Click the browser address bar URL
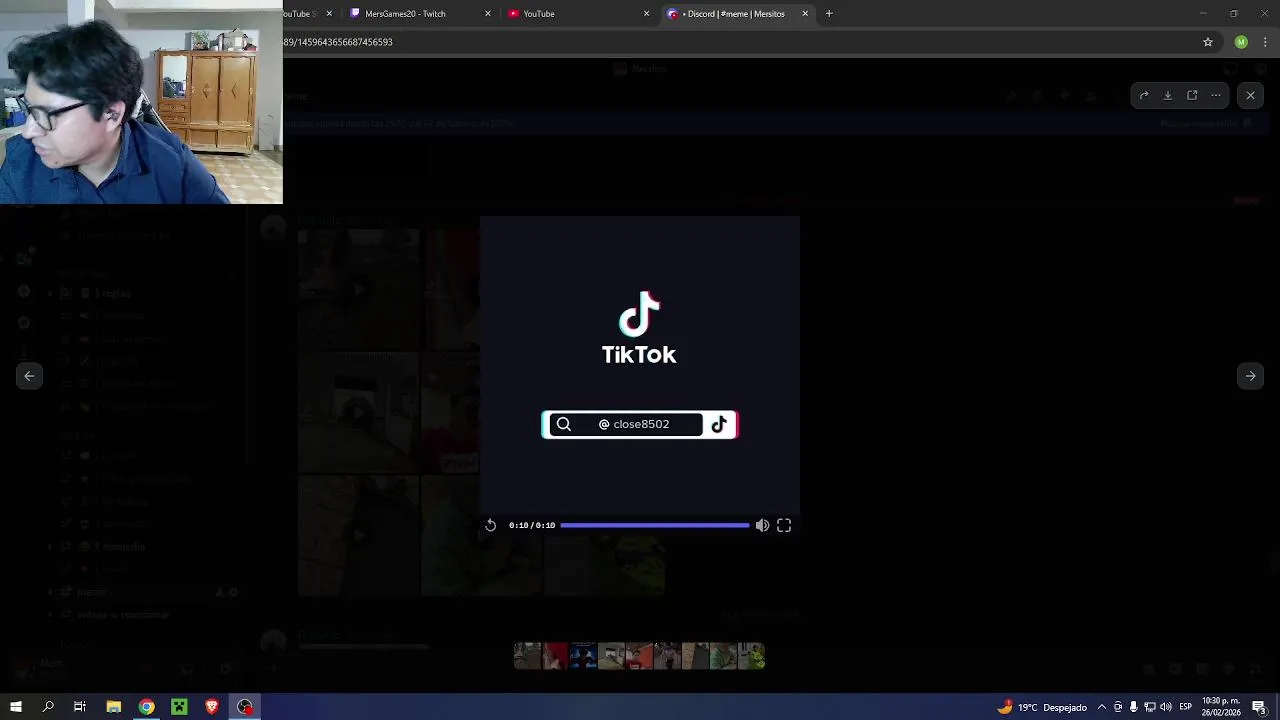Screen dimensions: 1280x720 coord(337,42)
